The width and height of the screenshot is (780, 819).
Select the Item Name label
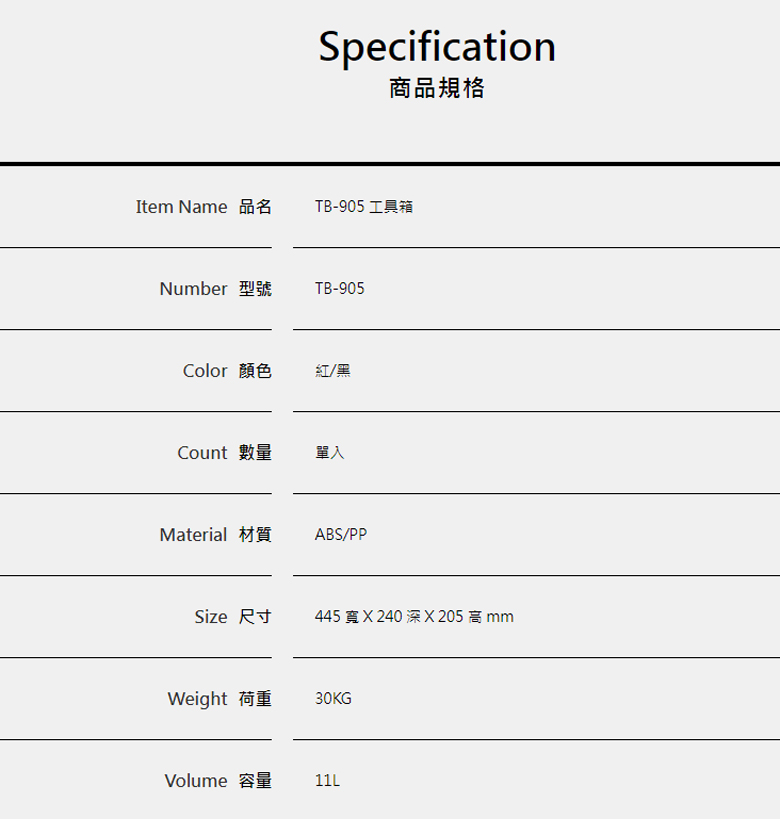182,207
